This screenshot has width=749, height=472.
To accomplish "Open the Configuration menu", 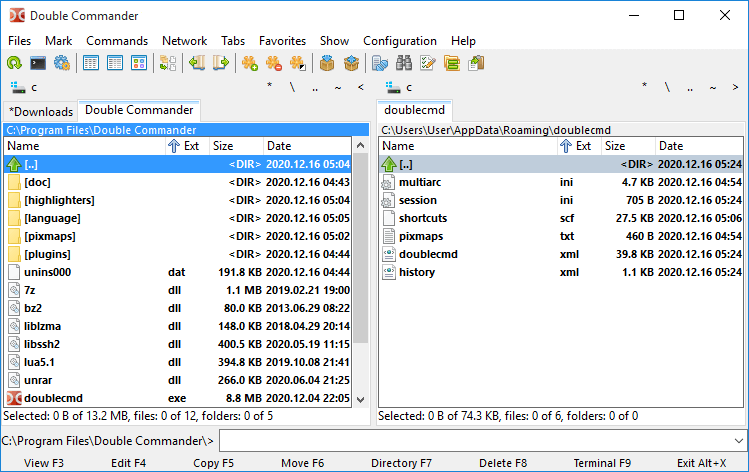I will [x=400, y=41].
